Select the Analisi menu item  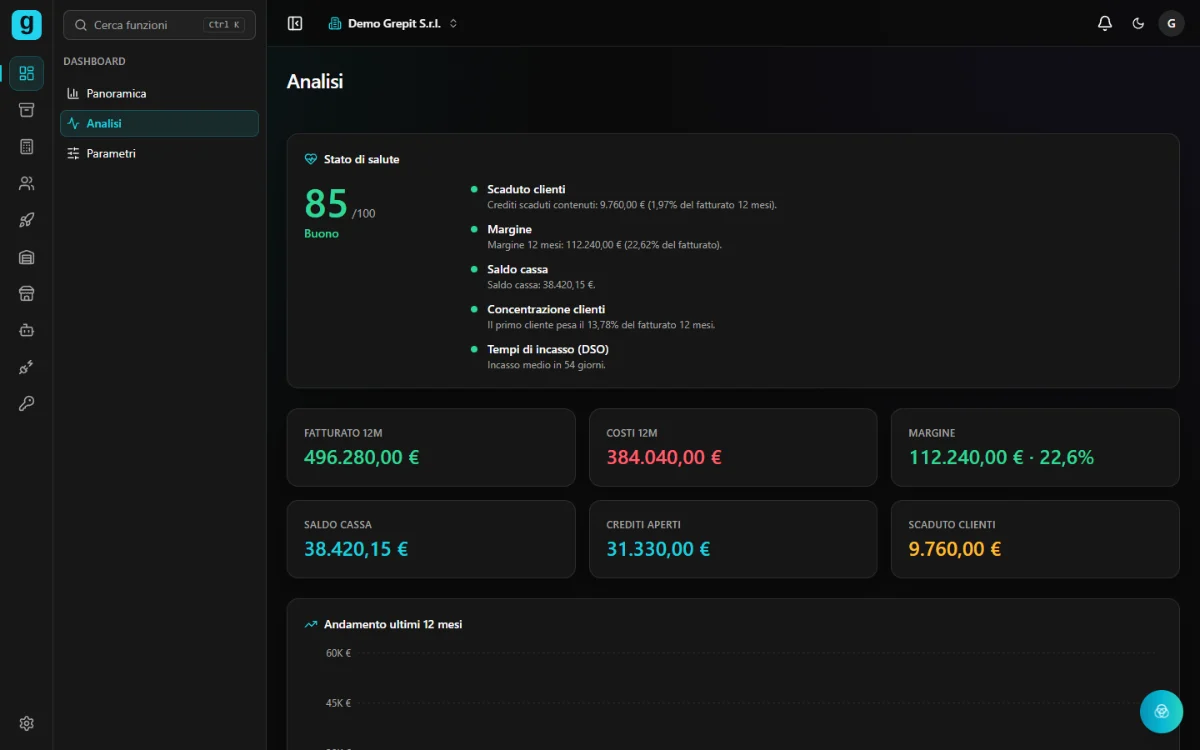(159, 123)
